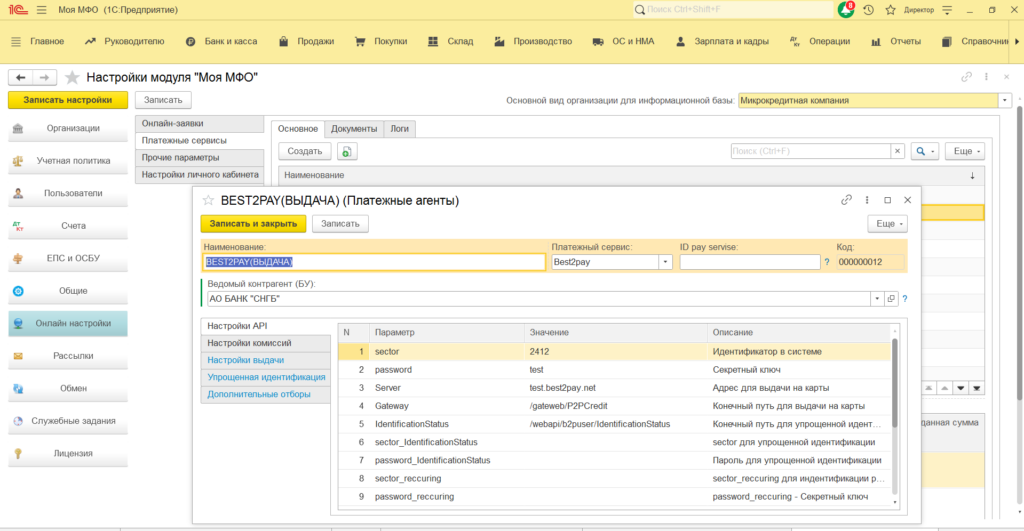
Task: Open Рассылки in left sidebar
Action: point(68,356)
